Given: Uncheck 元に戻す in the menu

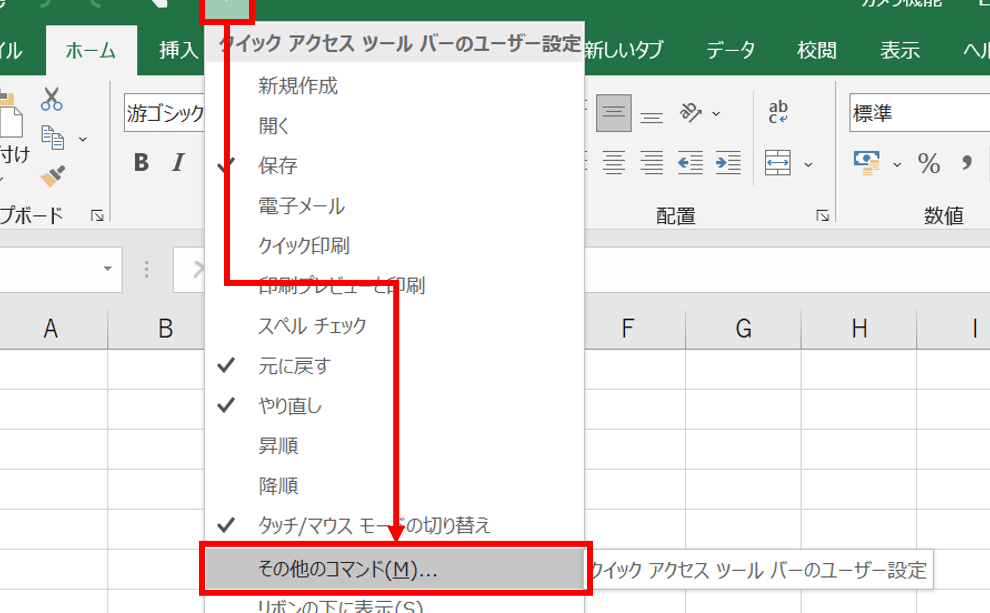Looking at the screenshot, I should point(294,366).
